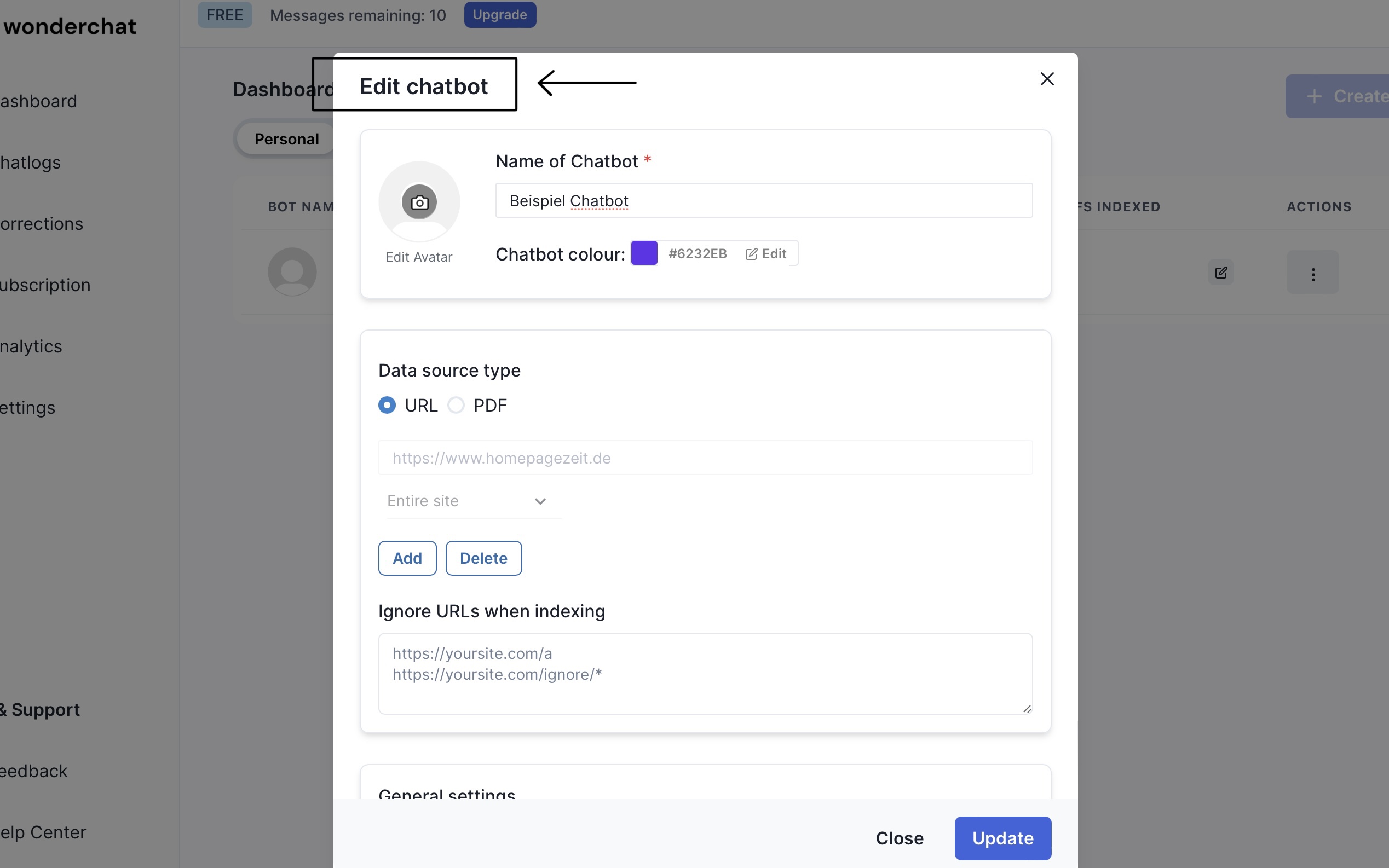
Task: Click the Add button for URL source
Action: point(407,558)
